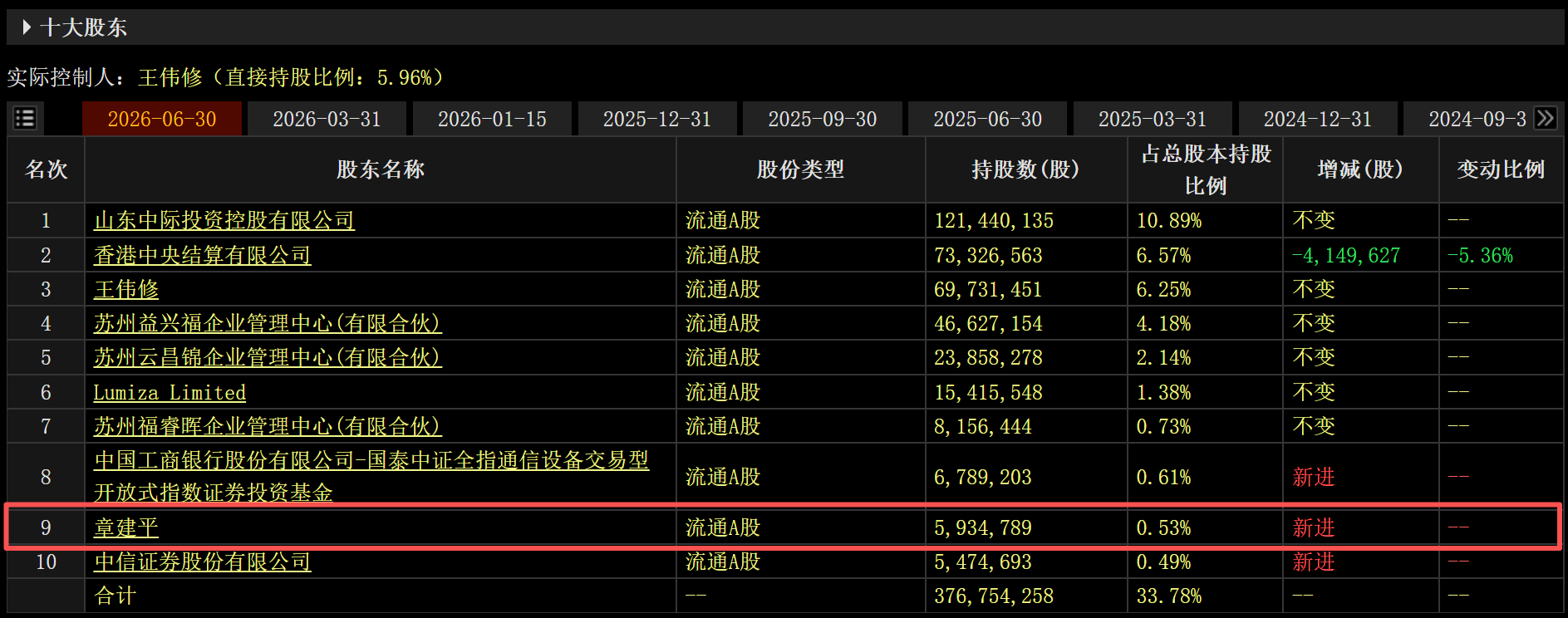Select the 2026-06-30 date tab
1568x618 pixels.
162,119
